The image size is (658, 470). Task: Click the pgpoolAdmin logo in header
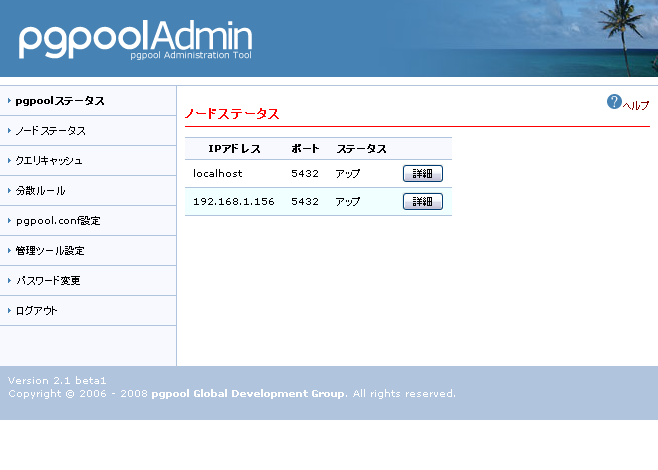[135, 38]
